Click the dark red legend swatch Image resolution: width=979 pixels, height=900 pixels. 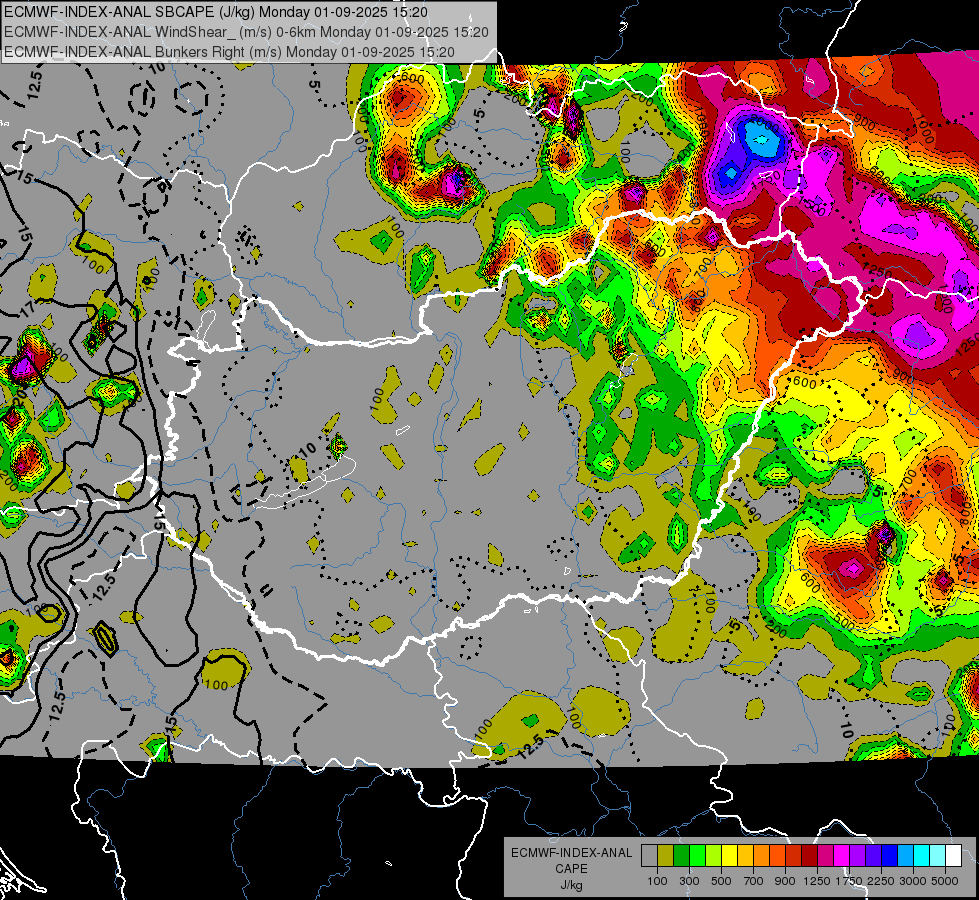(809, 856)
